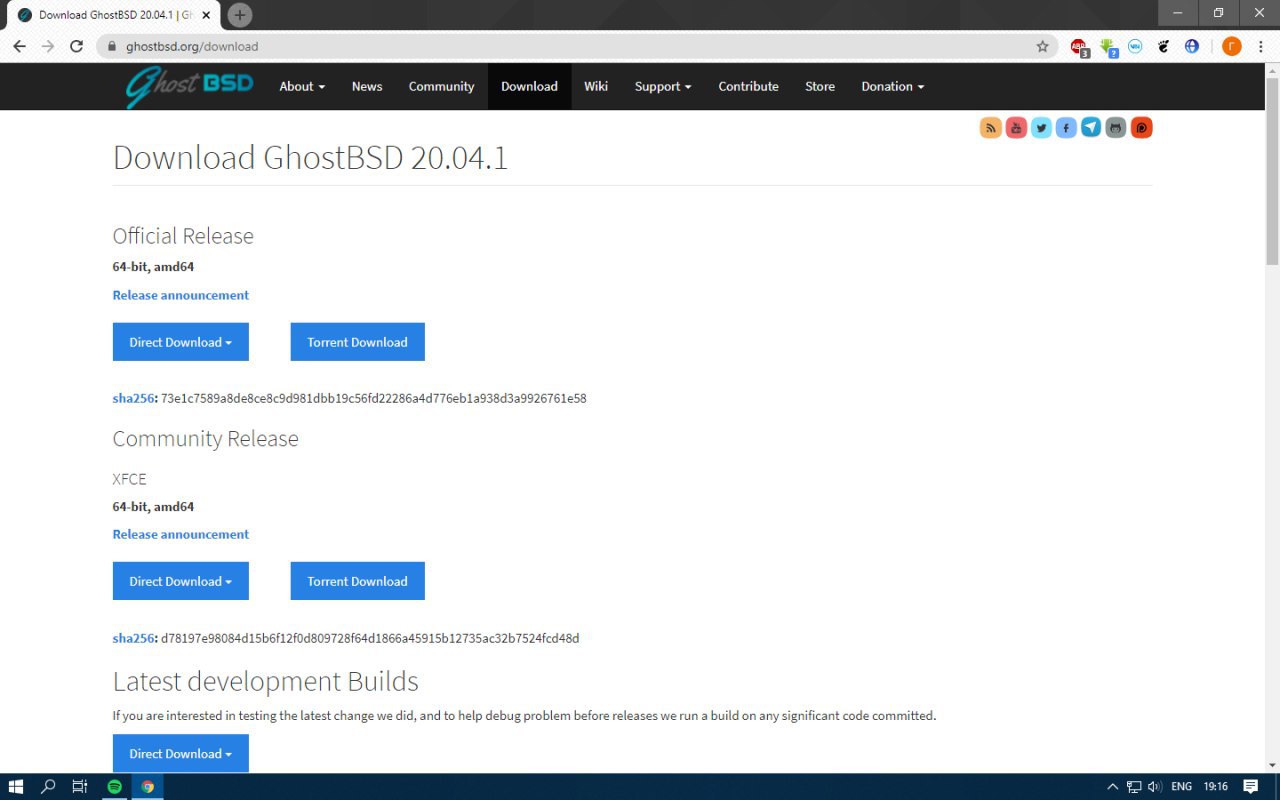This screenshot has width=1280, height=800.
Task: Click the XFCE sha256 hash starting d78197
Action: click(370, 638)
